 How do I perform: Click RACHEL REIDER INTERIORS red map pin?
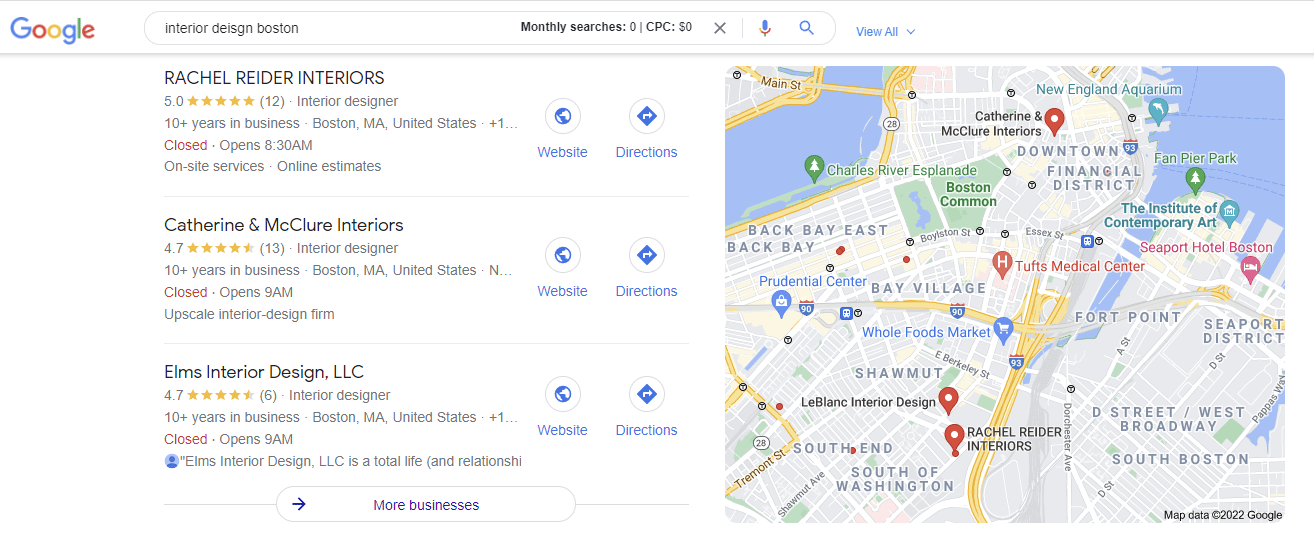[954, 439]
